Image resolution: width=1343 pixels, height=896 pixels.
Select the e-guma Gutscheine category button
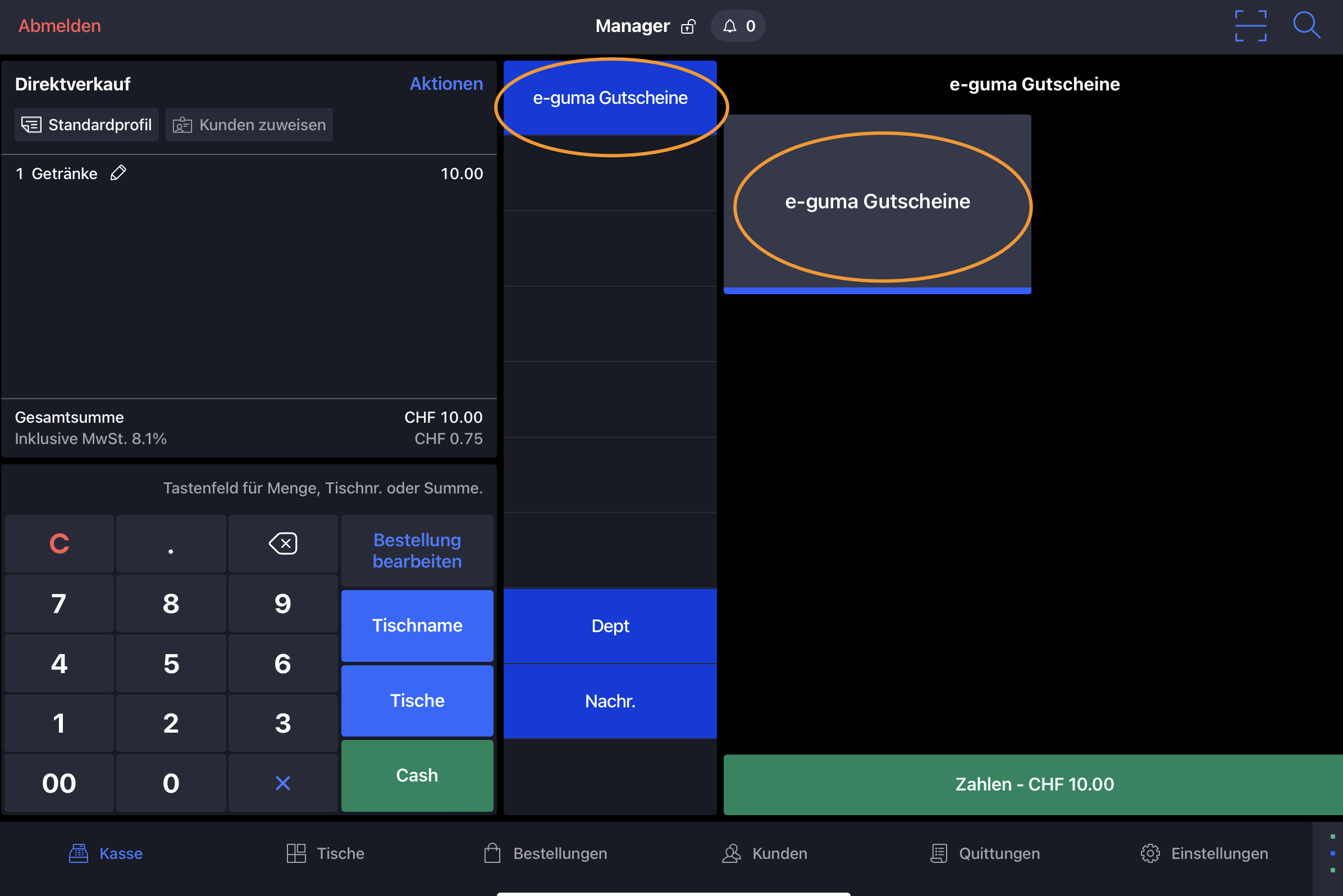[610, 98]
